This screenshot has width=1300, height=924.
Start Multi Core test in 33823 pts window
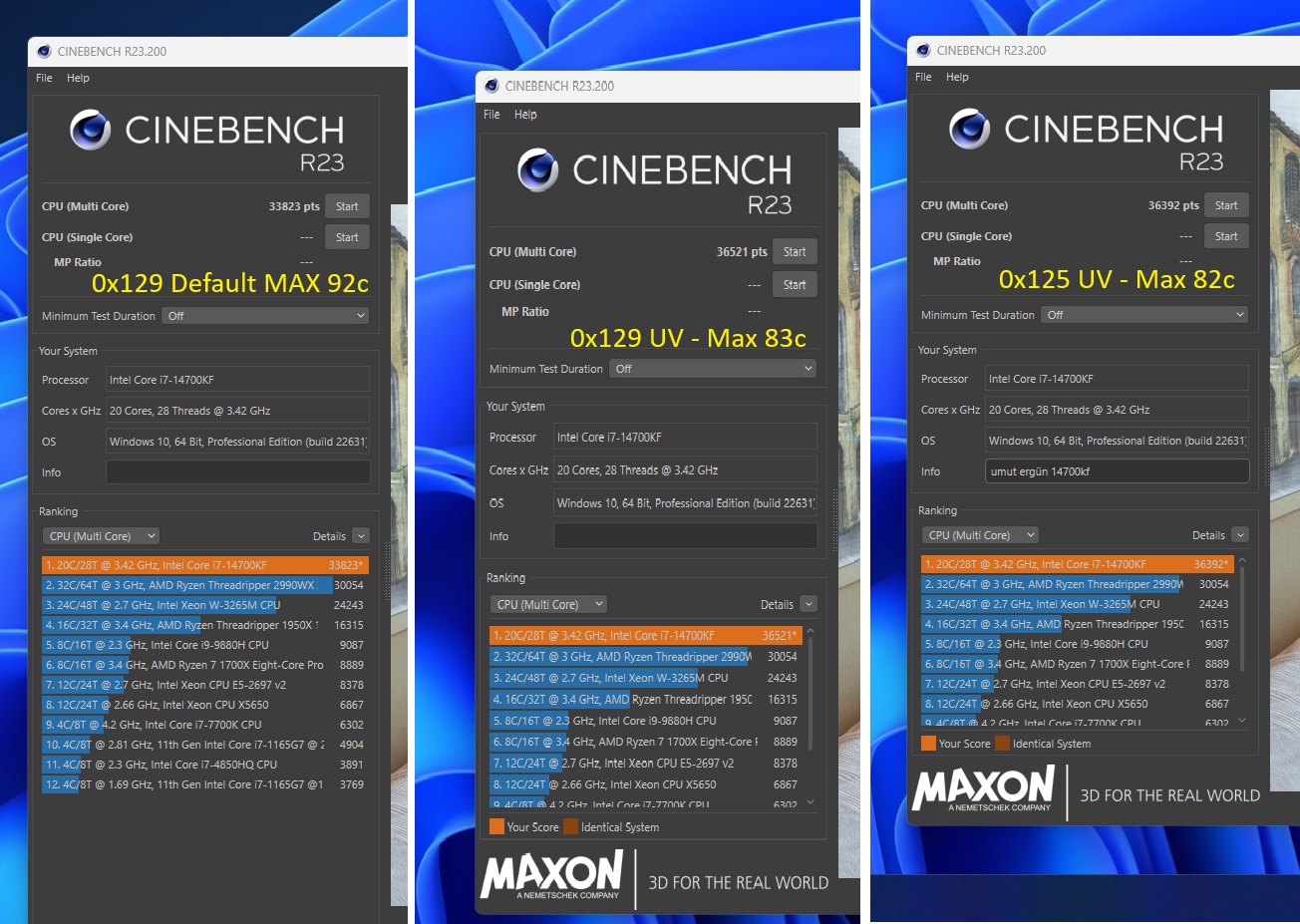[x=347, y=206]
